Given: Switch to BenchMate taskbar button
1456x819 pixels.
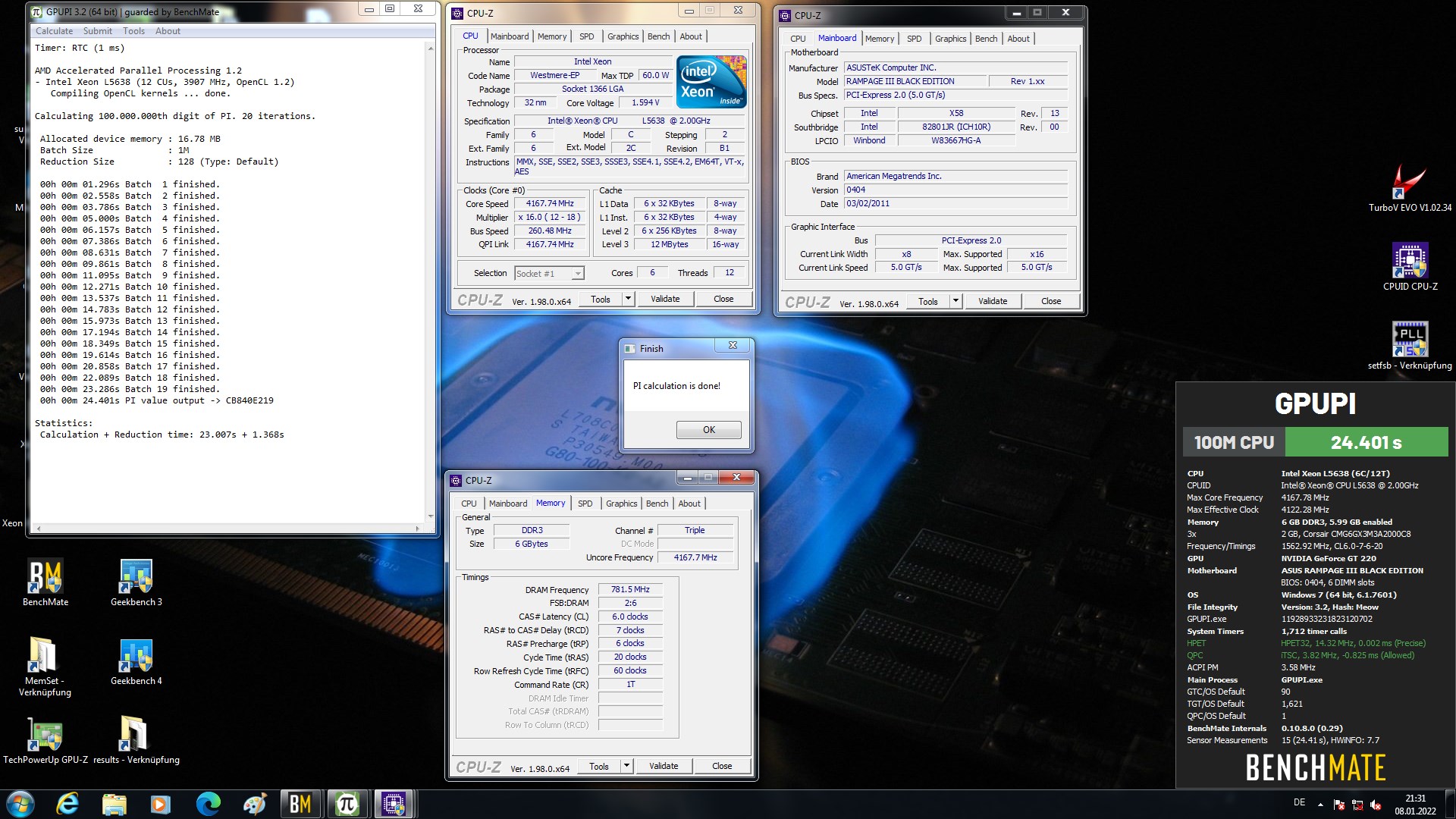Looking at the screenshot, I should pos(301,804).
